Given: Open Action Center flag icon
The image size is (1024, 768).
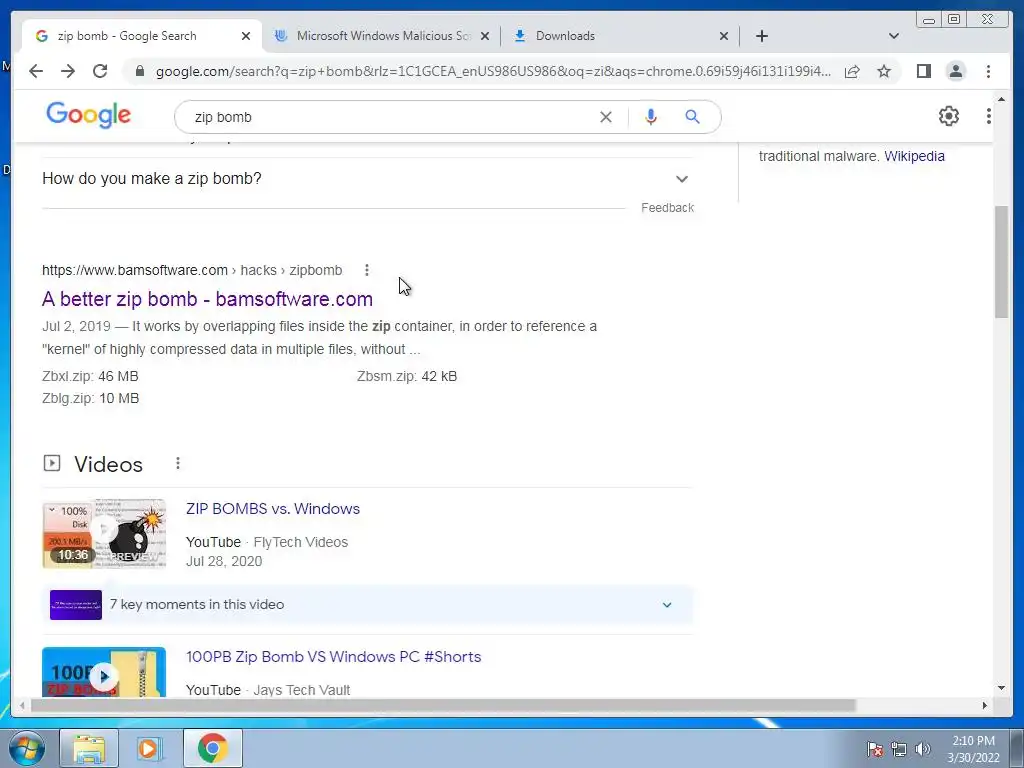Looking at the screenshot, I should (875, 749).
